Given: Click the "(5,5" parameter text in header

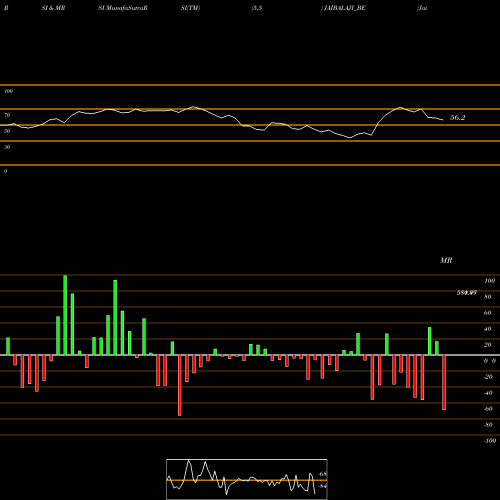Looking at the screenshot, I should tap(257, 8).
